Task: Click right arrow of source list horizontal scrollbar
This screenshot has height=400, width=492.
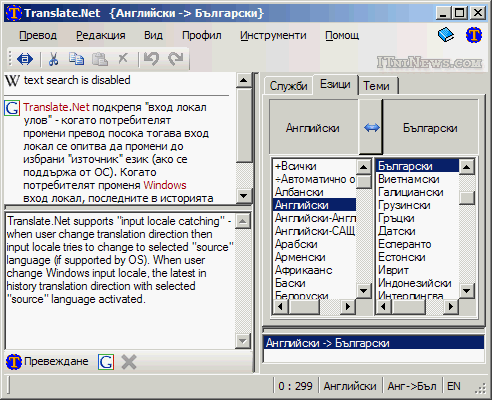Action: pyautogui.click(x=348, y=306)
